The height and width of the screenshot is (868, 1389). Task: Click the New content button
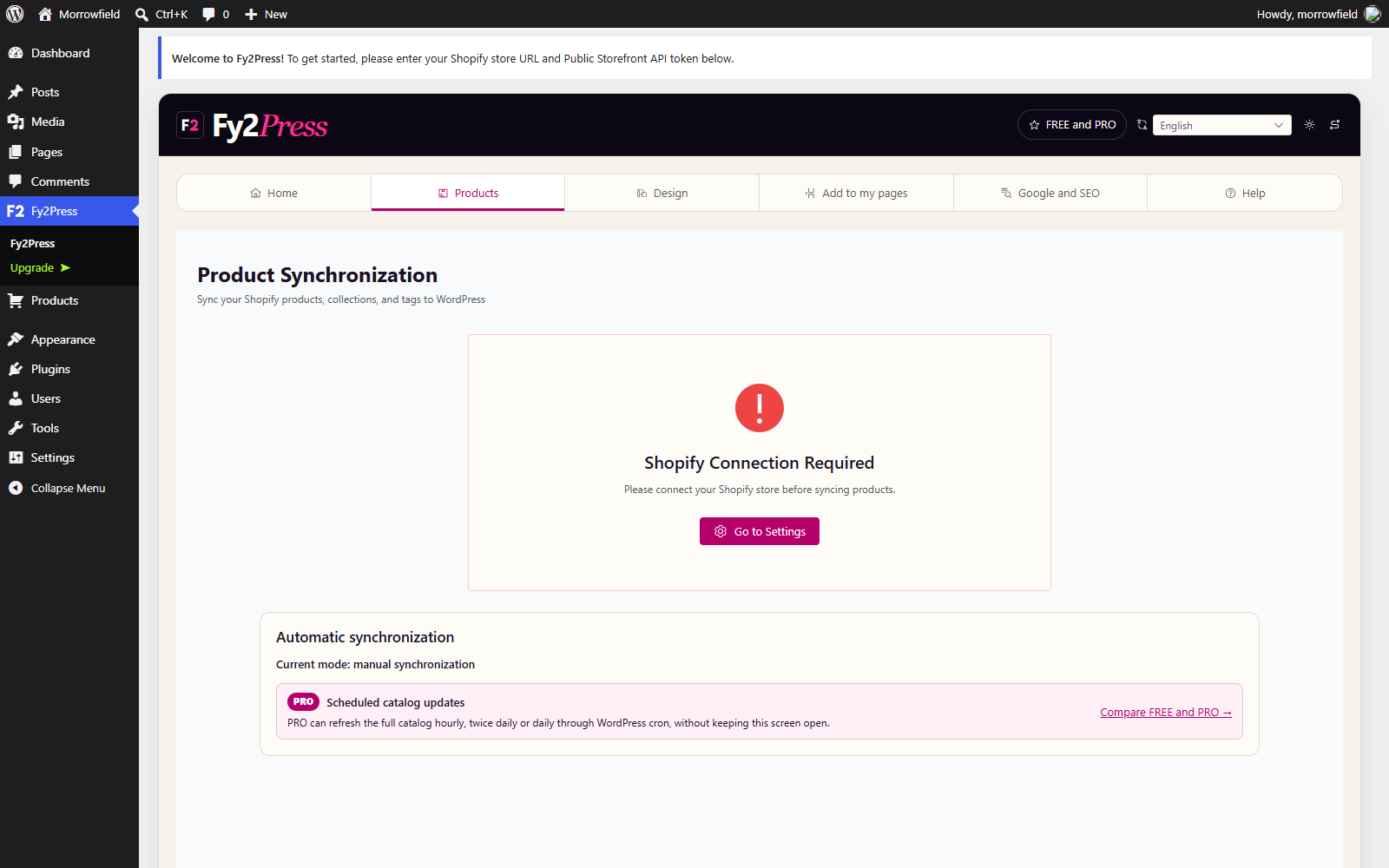[266, 14]
